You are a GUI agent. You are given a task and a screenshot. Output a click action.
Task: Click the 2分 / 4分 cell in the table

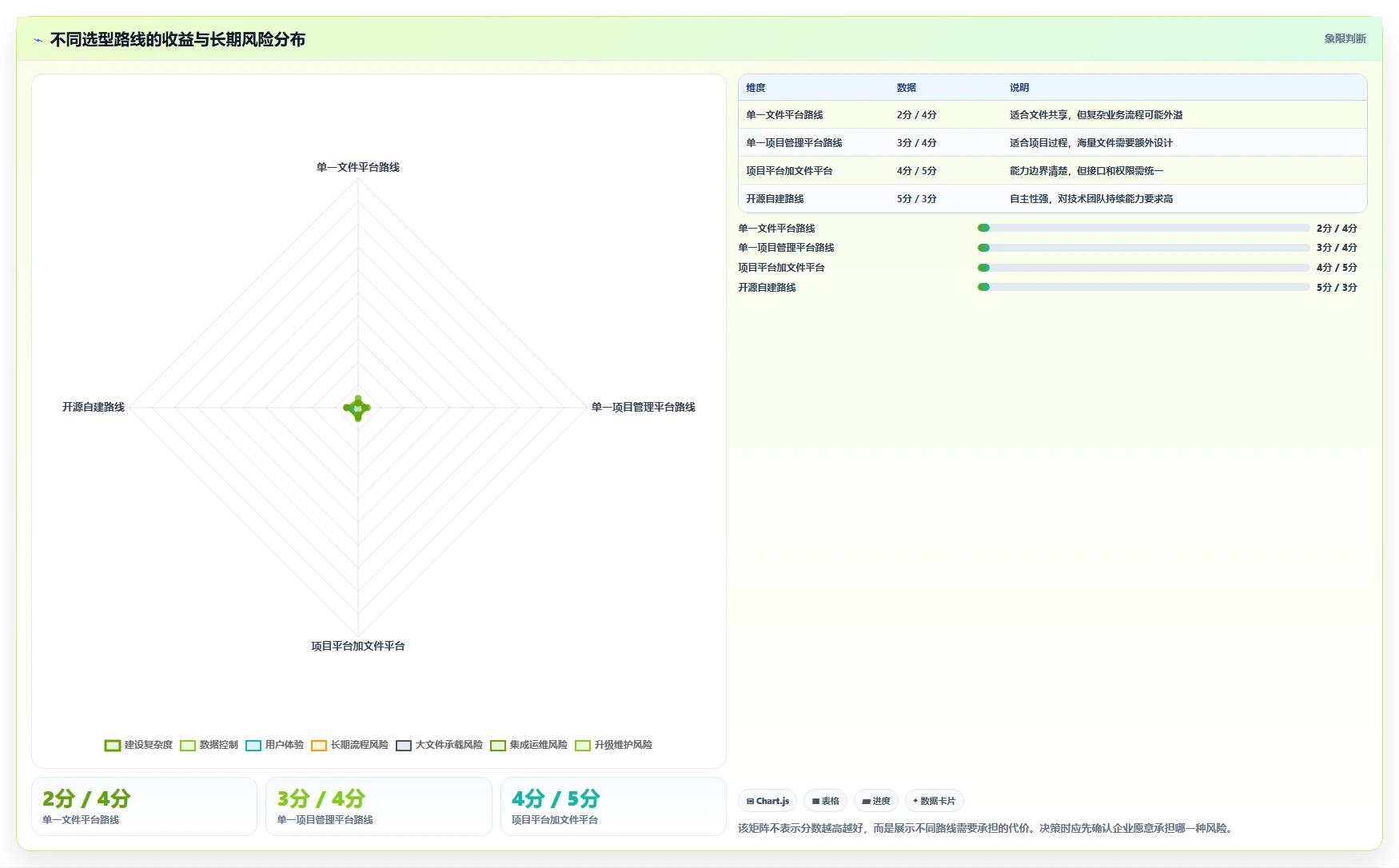(916, 115)
